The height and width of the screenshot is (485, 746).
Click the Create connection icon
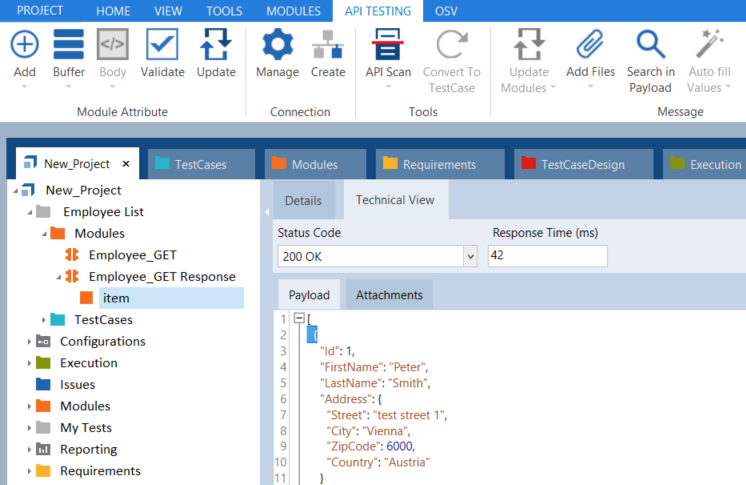click(x=328, y=46)
